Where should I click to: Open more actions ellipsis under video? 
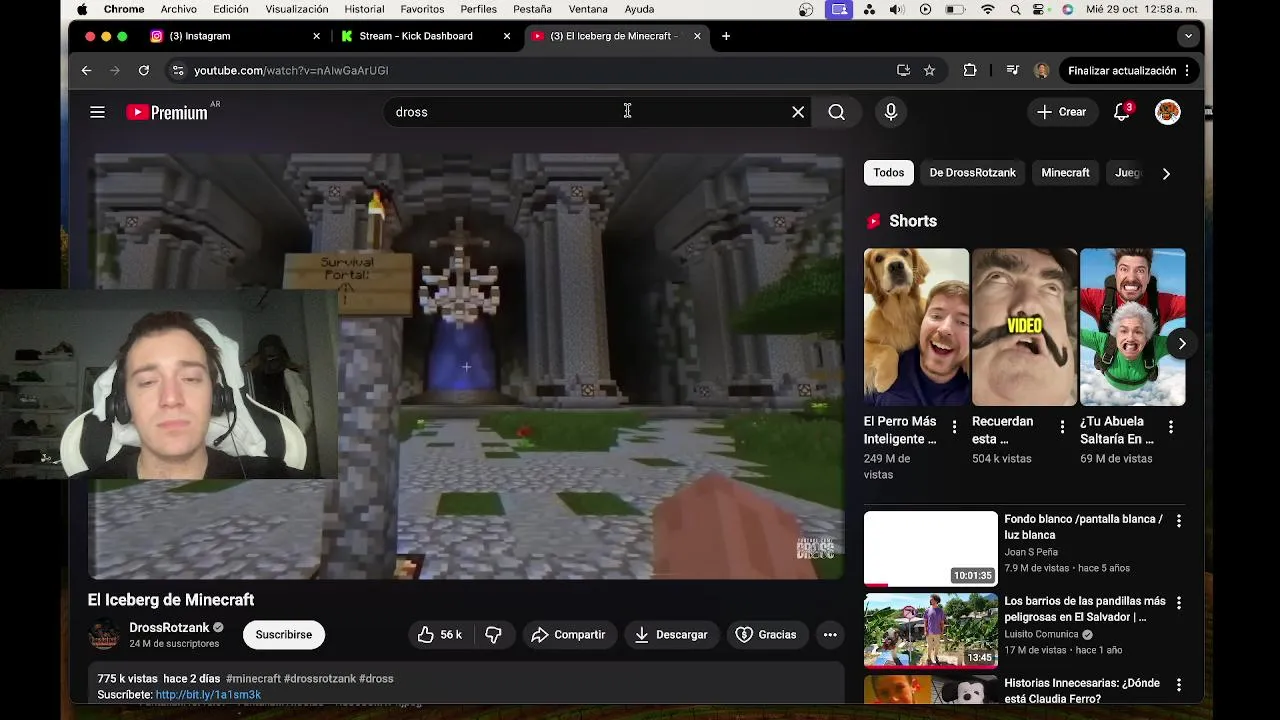[x=830, y=634]
